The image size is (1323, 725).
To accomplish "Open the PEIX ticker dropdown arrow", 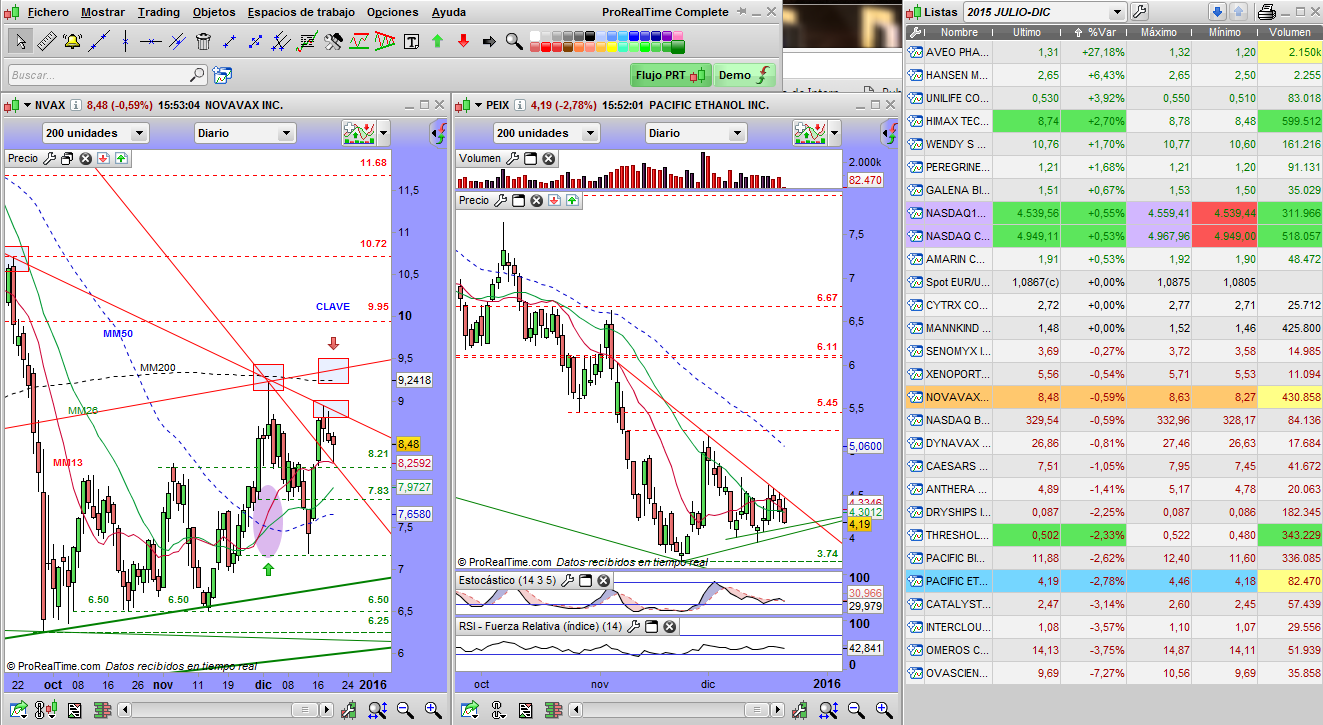I will 480,105.
